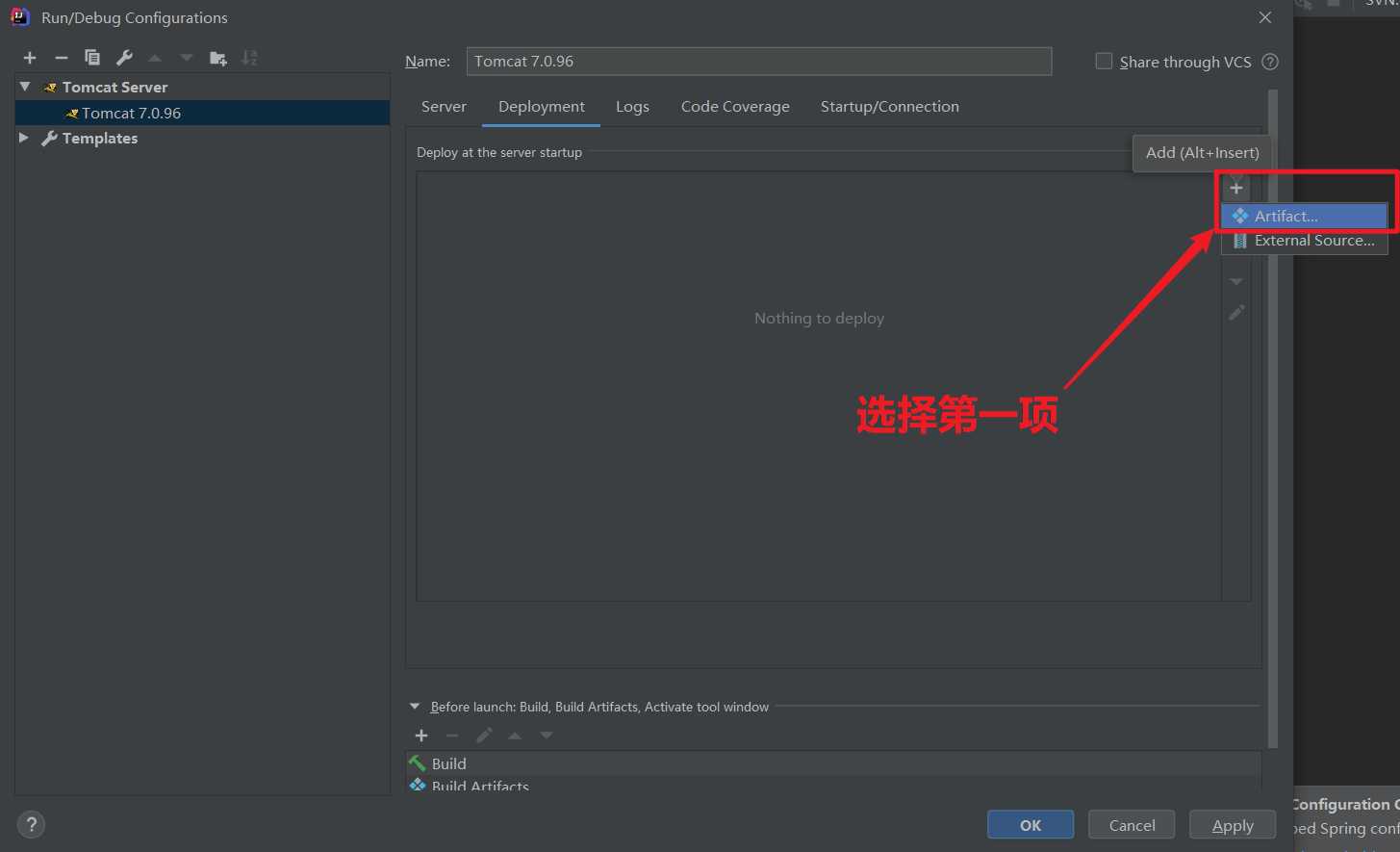Select Tomcat 7.0.96 configuration in tree
The height and width of the screenshot is (852, 1400).
tap(202, 113)
